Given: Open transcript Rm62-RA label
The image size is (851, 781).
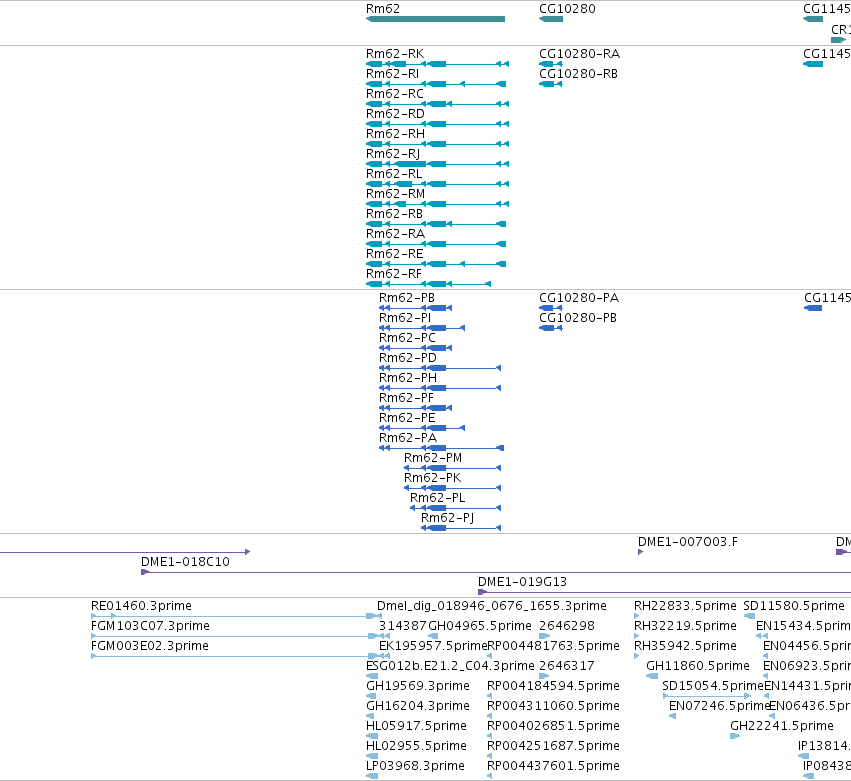Looking at the screenshot, I should point(395,234).
